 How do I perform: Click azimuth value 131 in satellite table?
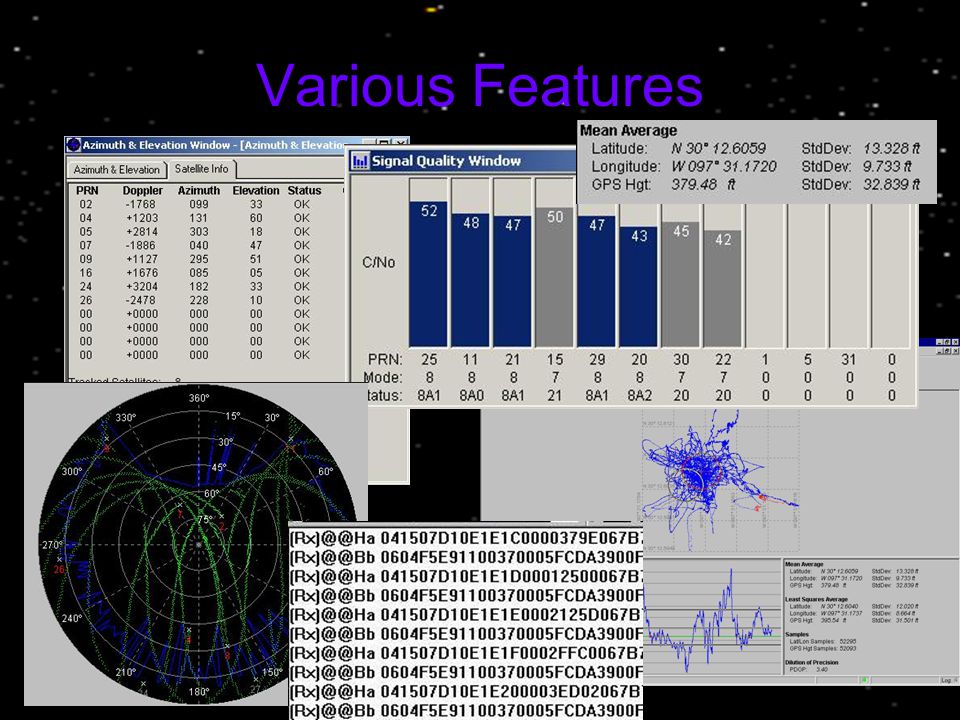point(199,218)
